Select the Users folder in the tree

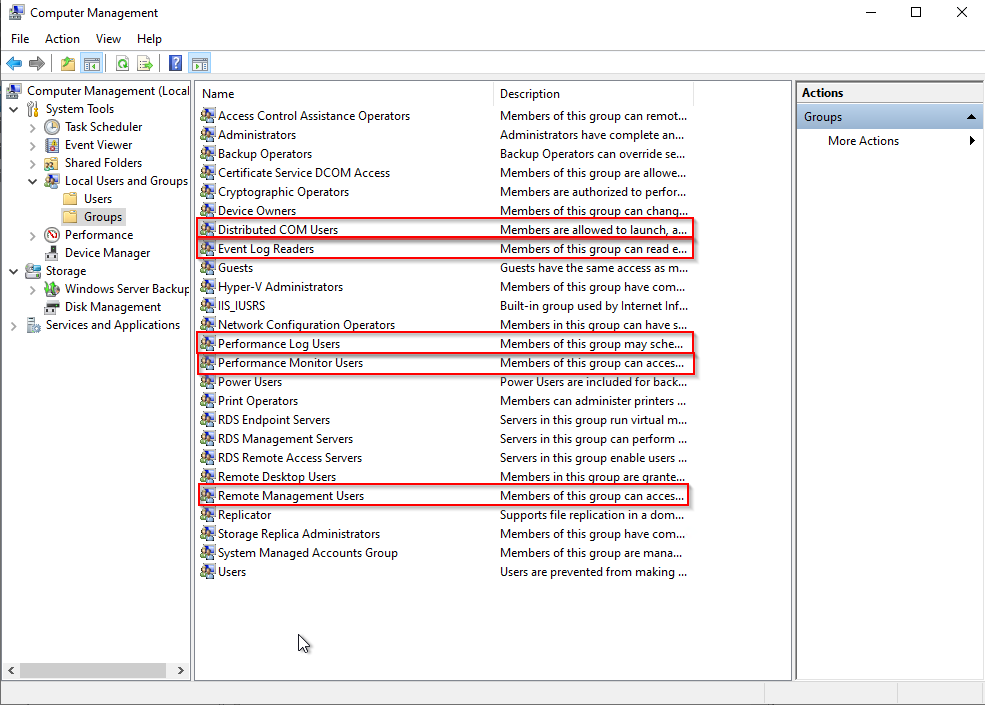(x=97, y=199)
